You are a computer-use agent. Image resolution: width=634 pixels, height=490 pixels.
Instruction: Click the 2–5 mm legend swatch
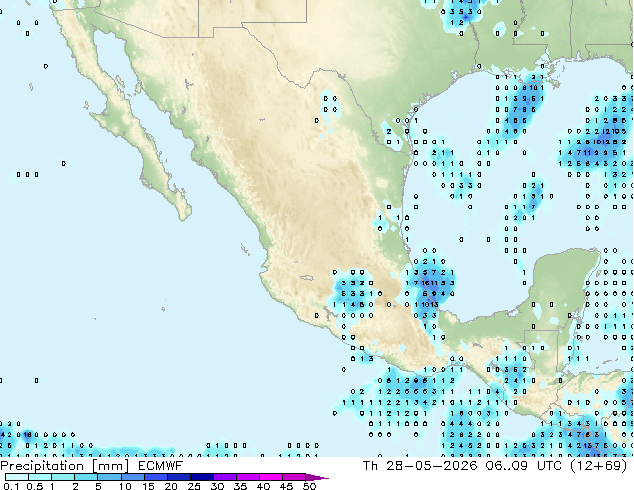point(86,477)
